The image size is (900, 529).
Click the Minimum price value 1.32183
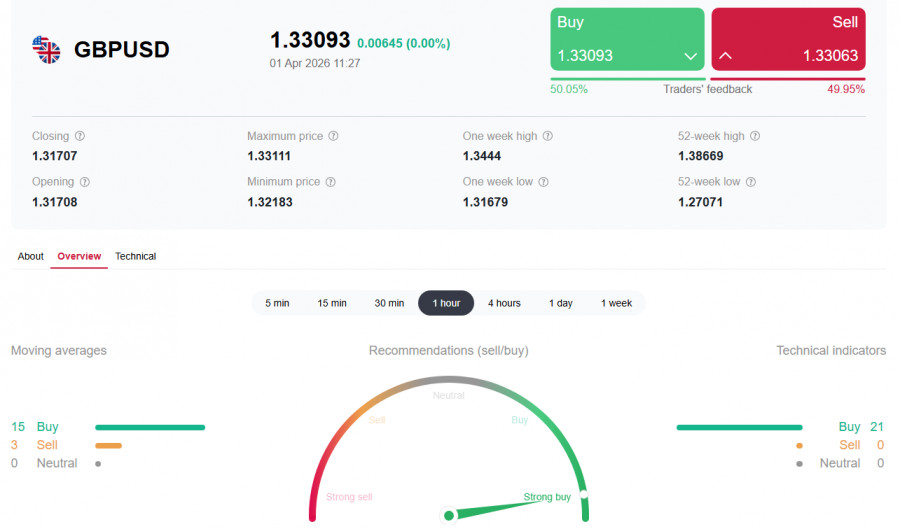pos(270,202)
